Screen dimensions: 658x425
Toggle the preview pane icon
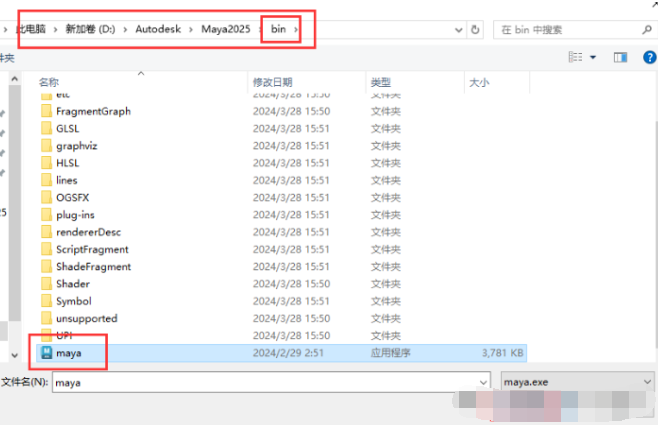[620, 57]
